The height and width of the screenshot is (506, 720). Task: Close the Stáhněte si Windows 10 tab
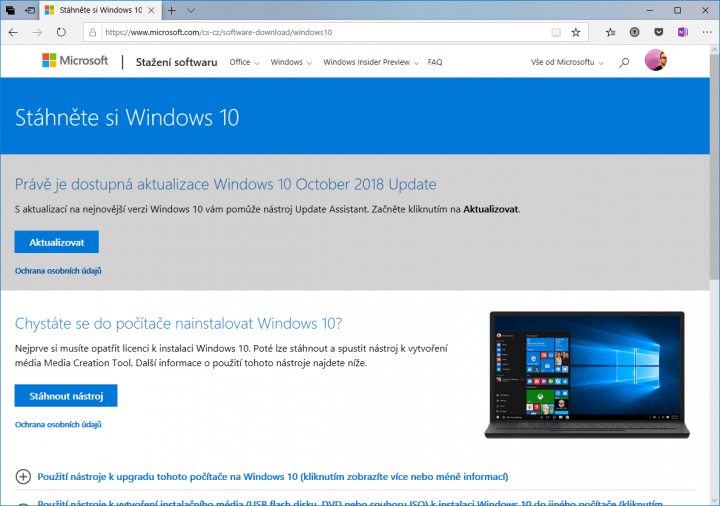click(x=151, y=10)
